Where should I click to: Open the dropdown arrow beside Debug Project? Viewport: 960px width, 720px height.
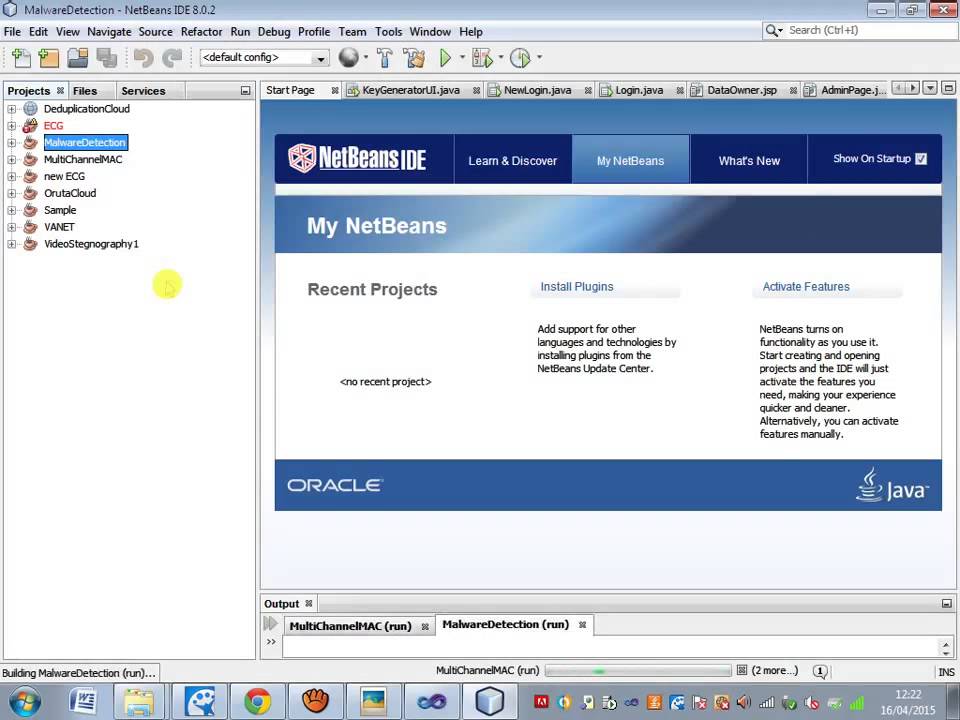[x=500, y=58]
